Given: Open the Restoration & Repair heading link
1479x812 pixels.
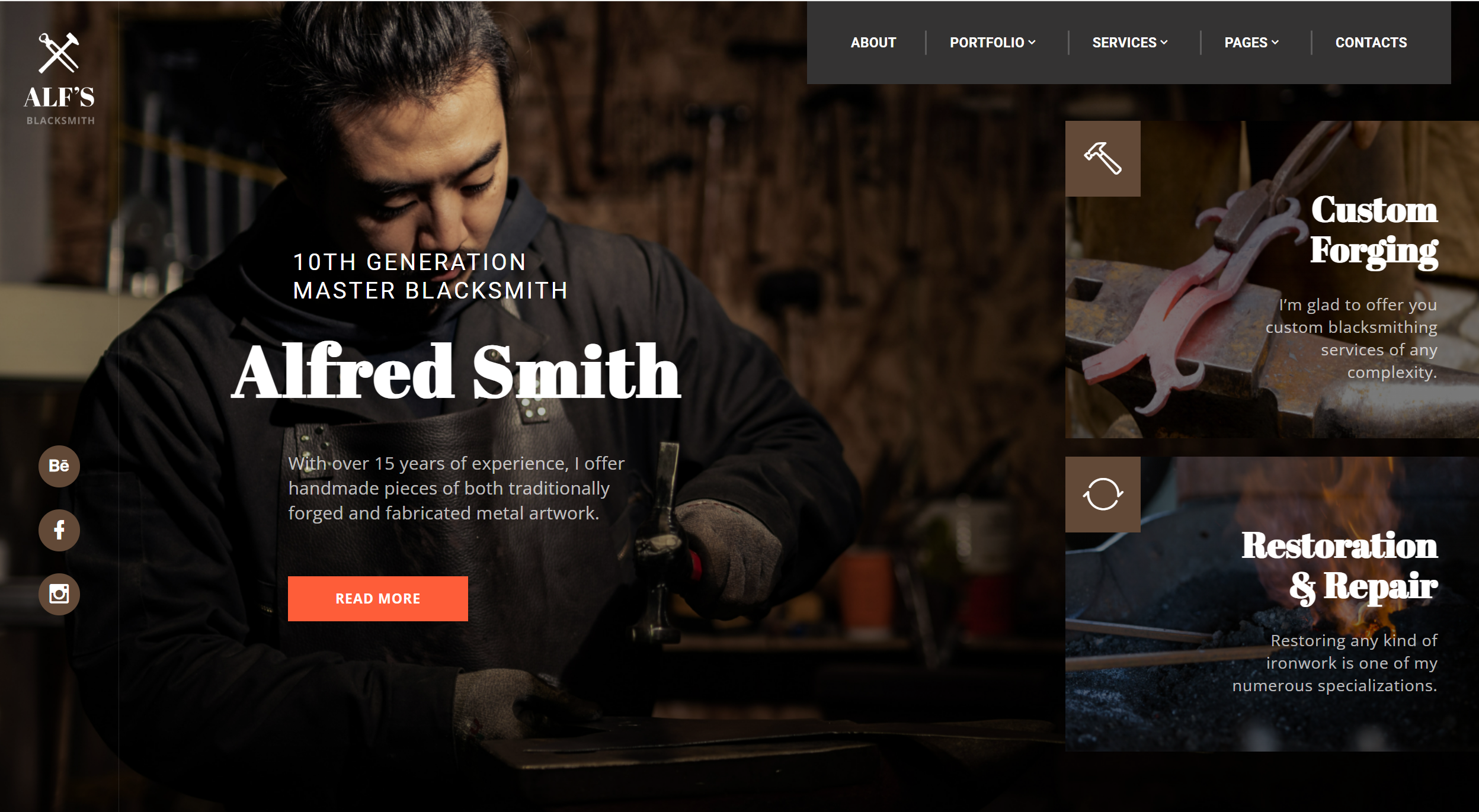Looking at the screenshot, I should pyautogui.click(x=1340, y=567).
